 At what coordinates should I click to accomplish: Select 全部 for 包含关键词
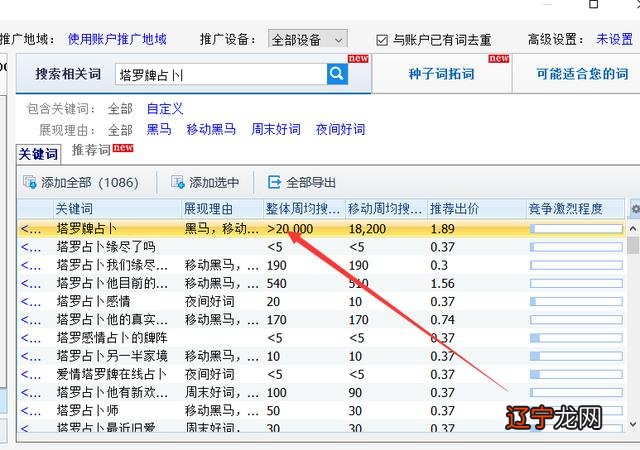[x=120, y=109]
